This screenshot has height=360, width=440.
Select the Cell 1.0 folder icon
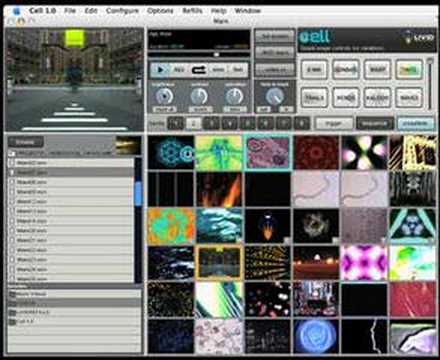13,322
